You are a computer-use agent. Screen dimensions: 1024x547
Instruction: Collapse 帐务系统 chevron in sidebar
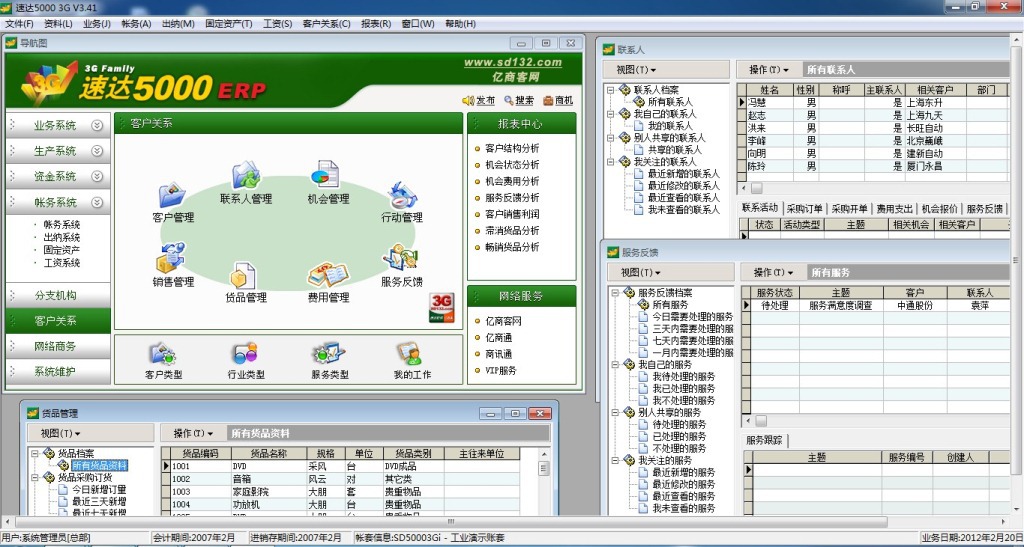97,202
